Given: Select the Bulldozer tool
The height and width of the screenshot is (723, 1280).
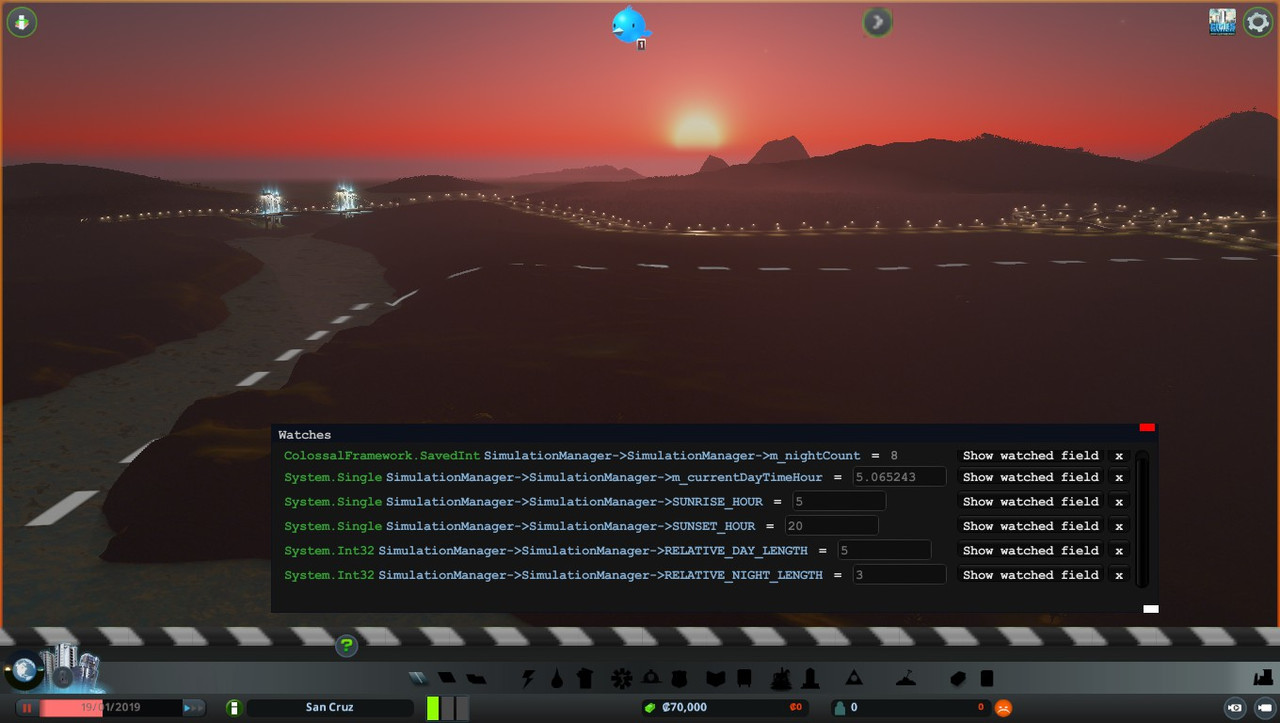Looking at the screenshot, I should click(x=1261, y=679).
